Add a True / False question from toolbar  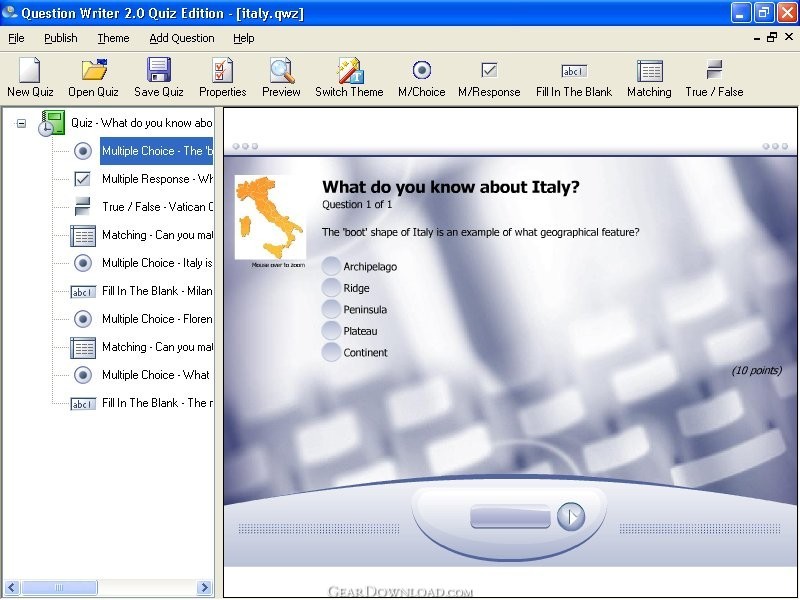pyautogui.click(x=714, y=70)
